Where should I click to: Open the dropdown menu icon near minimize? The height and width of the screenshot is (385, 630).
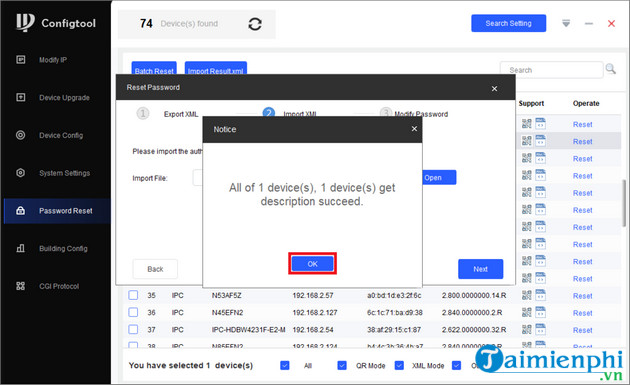pos(566,23)
